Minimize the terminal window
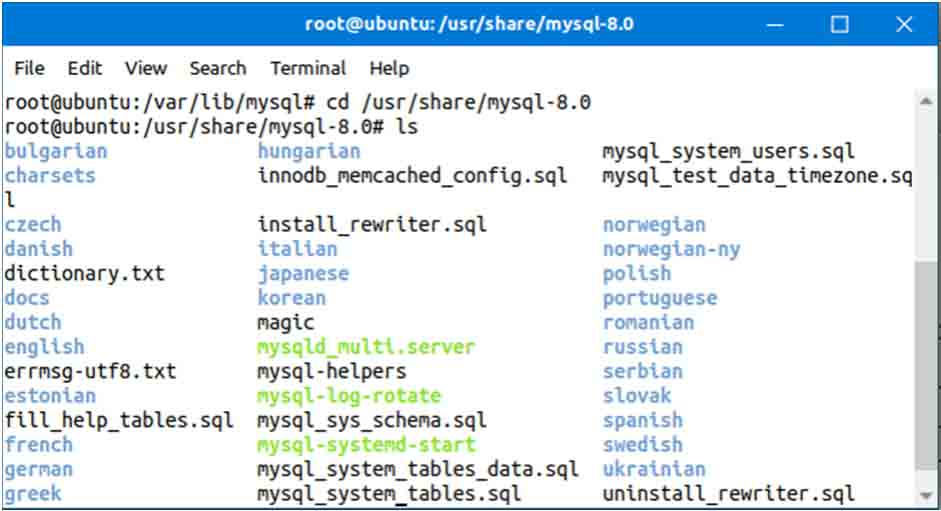This screenshot has width=941, height=511. [775, 25]
